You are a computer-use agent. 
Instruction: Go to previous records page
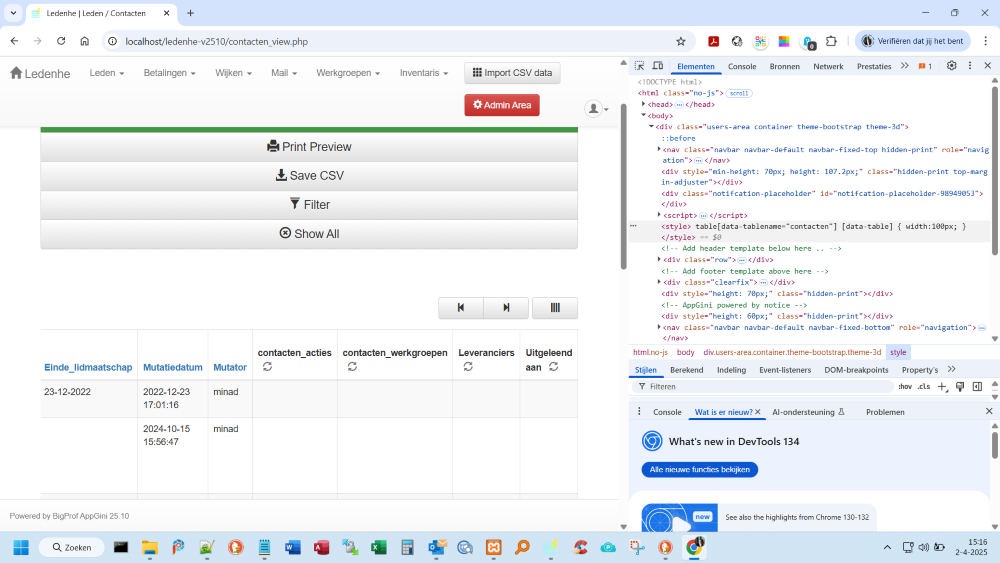460,308
